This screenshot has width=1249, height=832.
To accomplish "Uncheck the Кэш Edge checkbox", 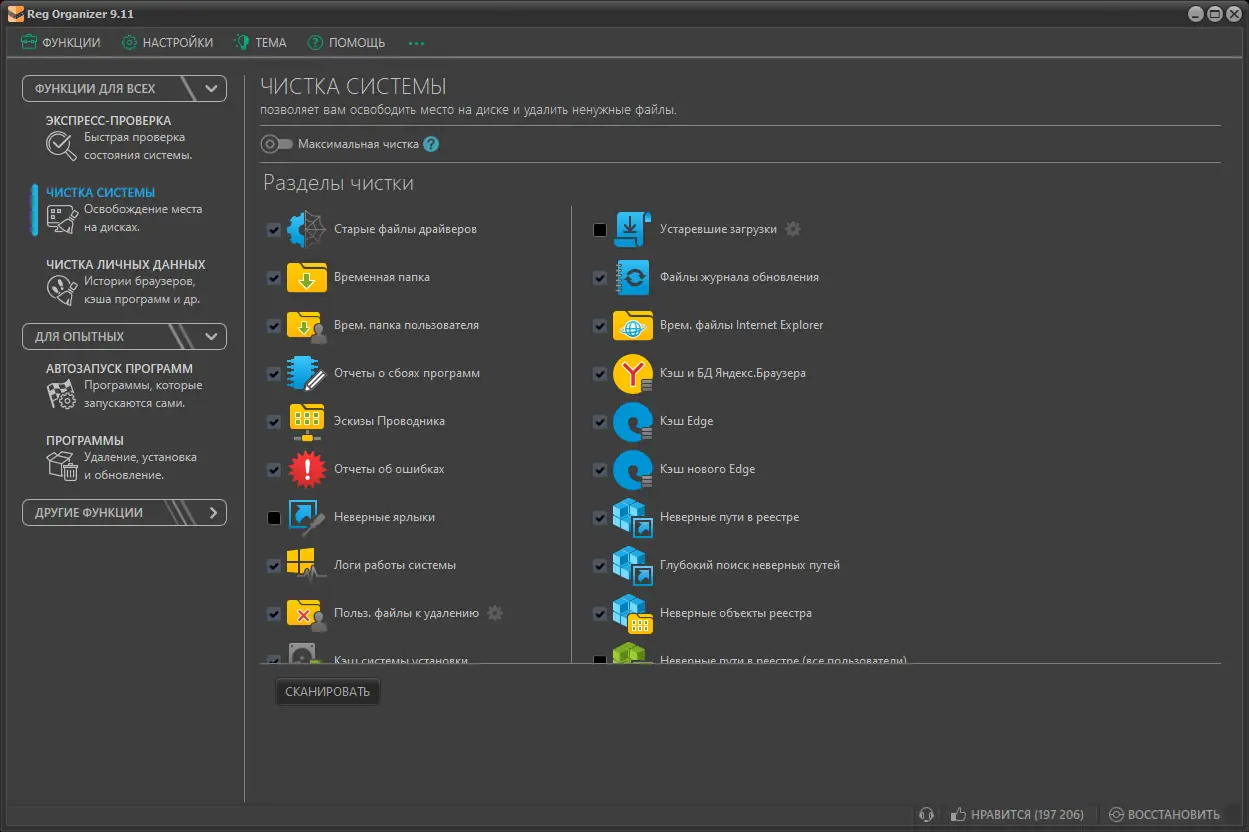I will (x=600, y=421).
